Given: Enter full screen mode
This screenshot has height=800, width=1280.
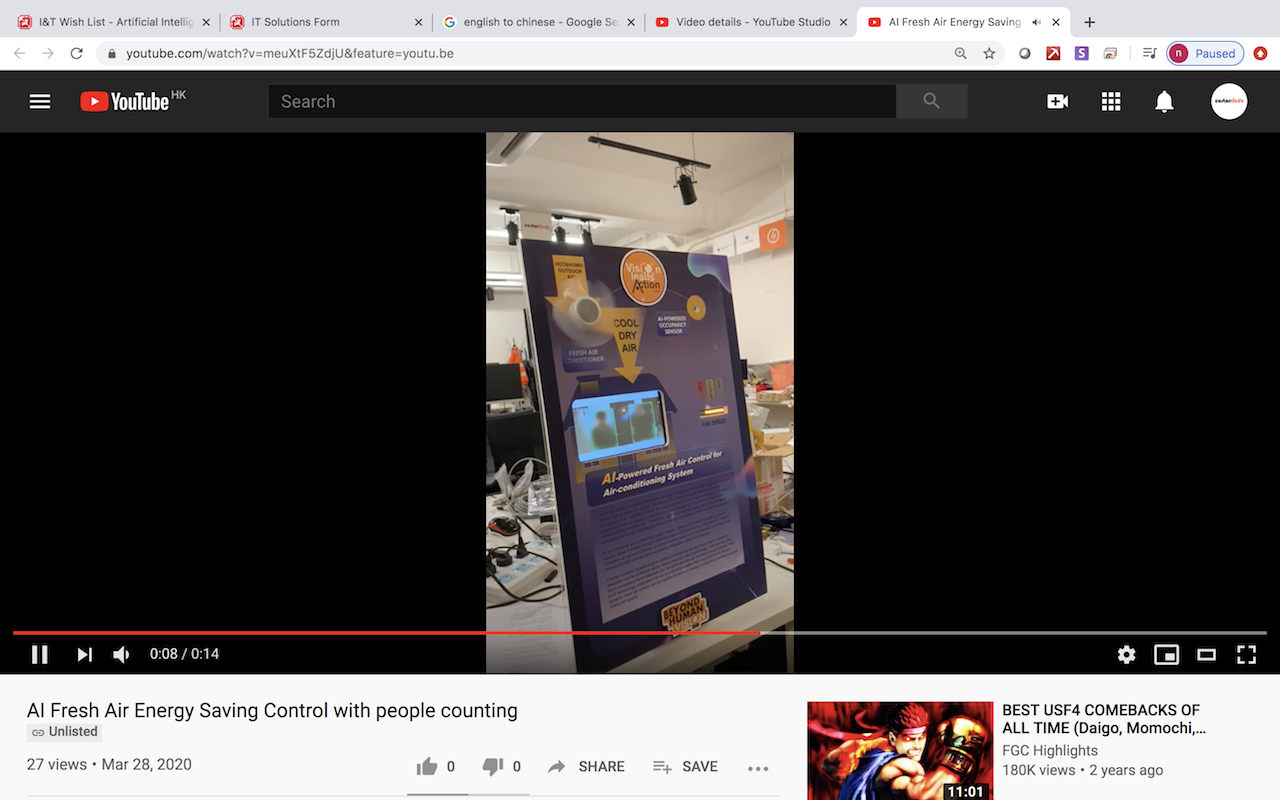Looking at the screenshot, I should (x=1246, y=654).
